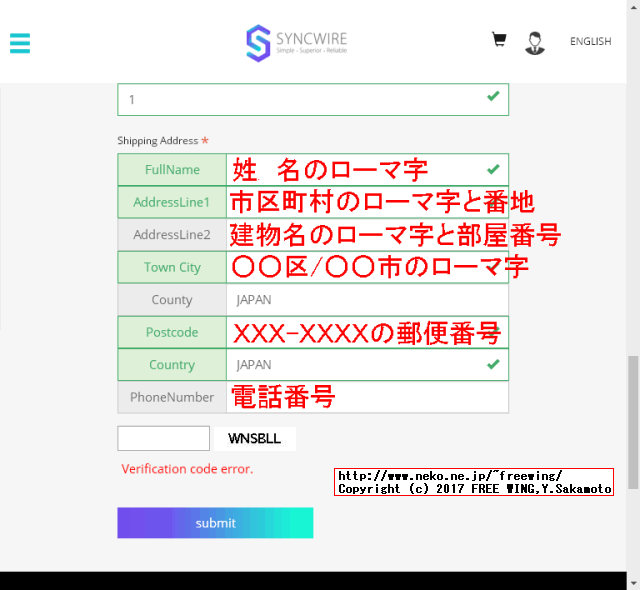Image resolution: width=640 pixels, height=590 pixels.
Task: Click the Verification code error message
Action: 187,469
